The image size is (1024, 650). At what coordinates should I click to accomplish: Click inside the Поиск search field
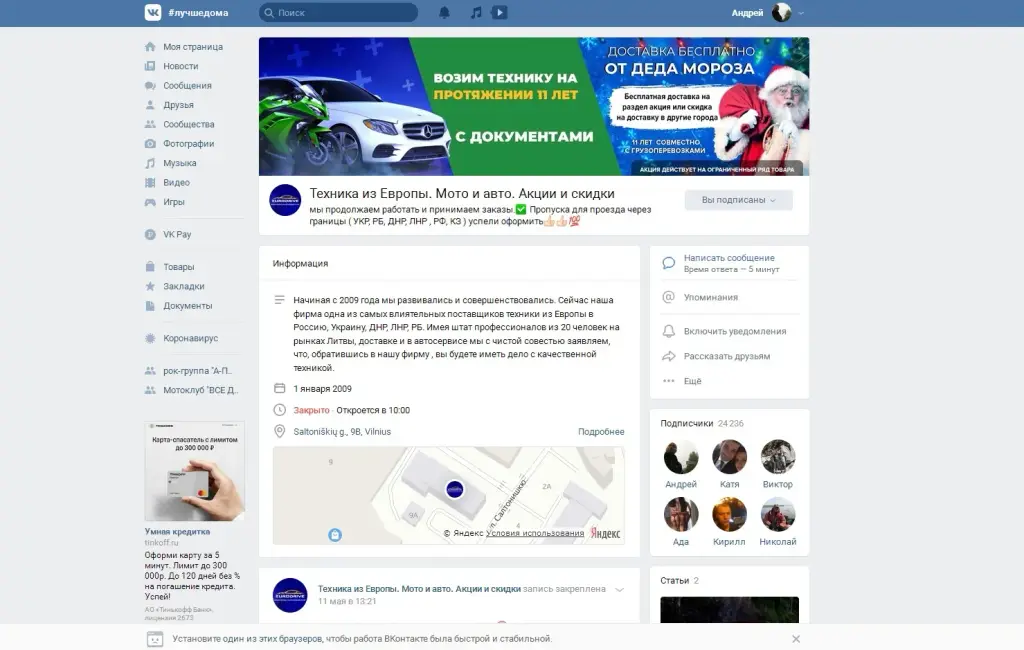[338, 12]
